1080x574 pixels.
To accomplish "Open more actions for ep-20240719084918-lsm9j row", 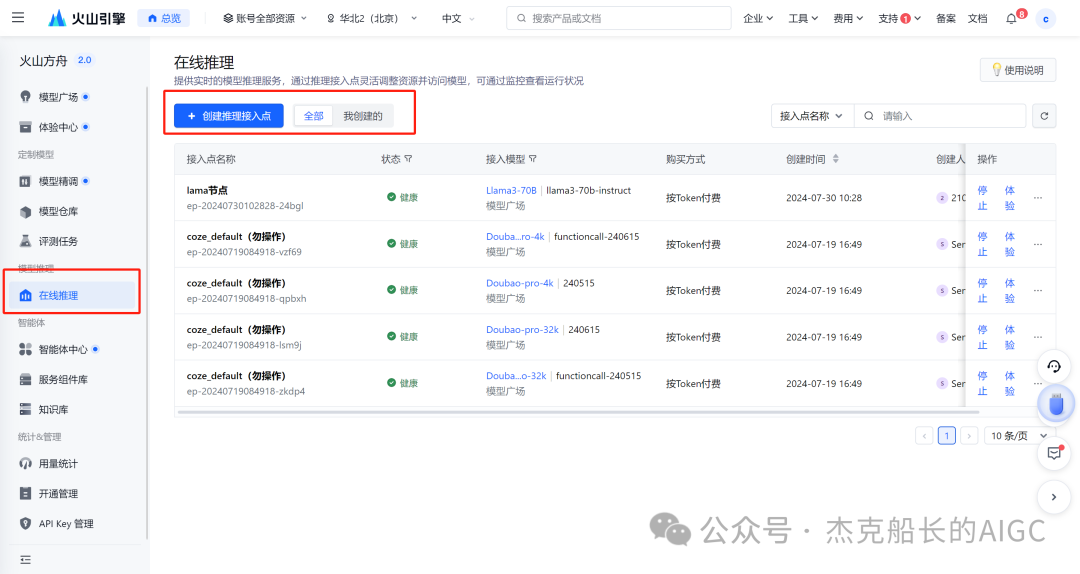I will pos(1038,337).
